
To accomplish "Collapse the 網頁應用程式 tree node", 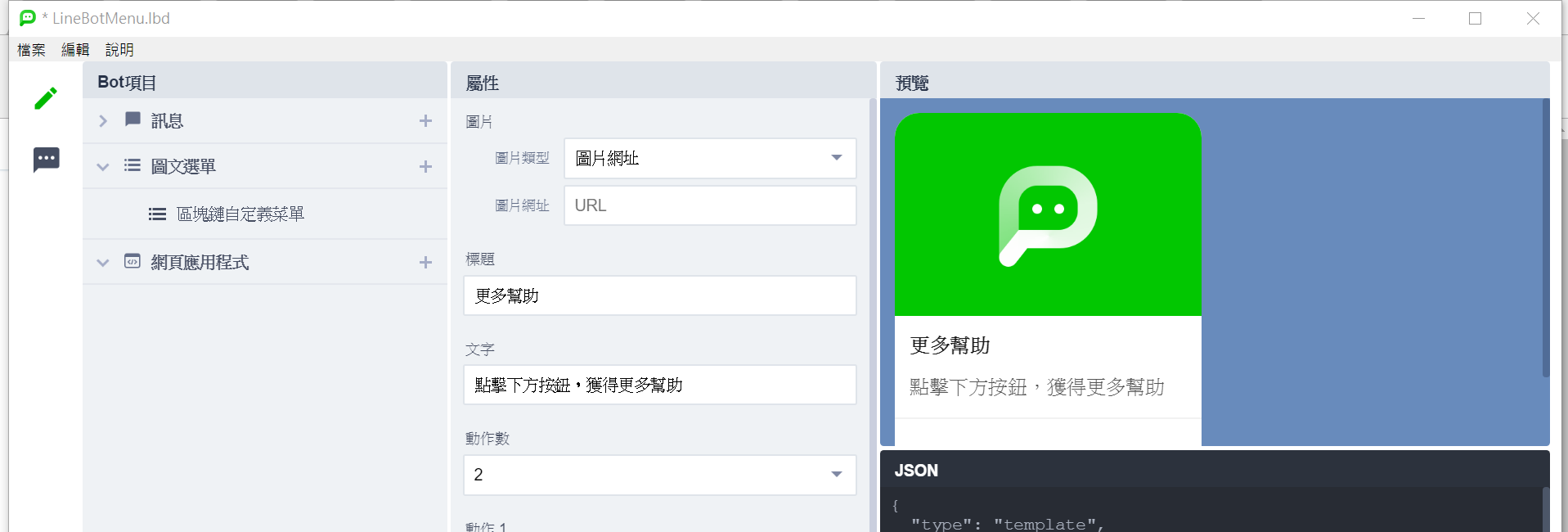I will coord(103,263).
